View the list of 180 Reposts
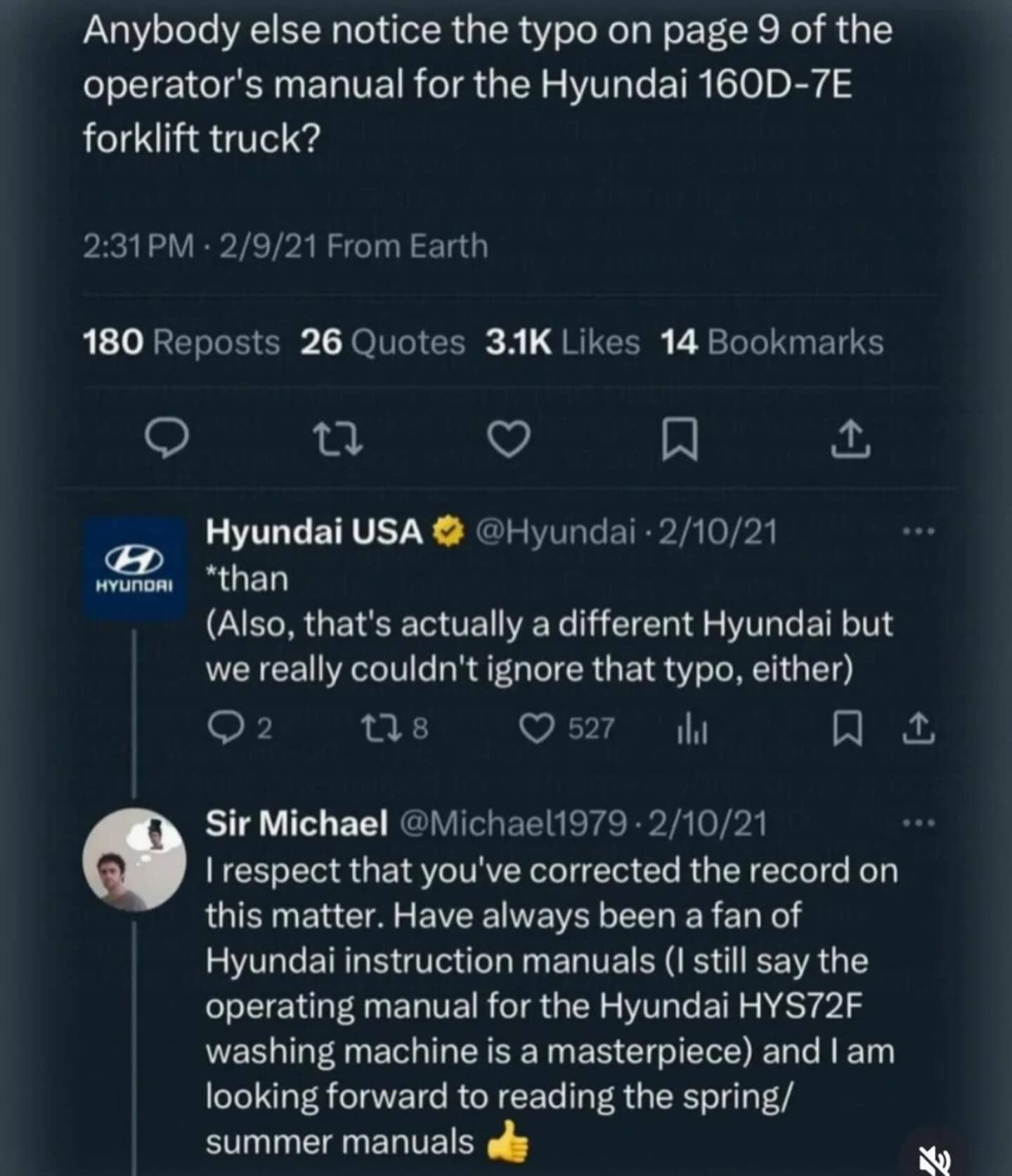 coord(180,343)
